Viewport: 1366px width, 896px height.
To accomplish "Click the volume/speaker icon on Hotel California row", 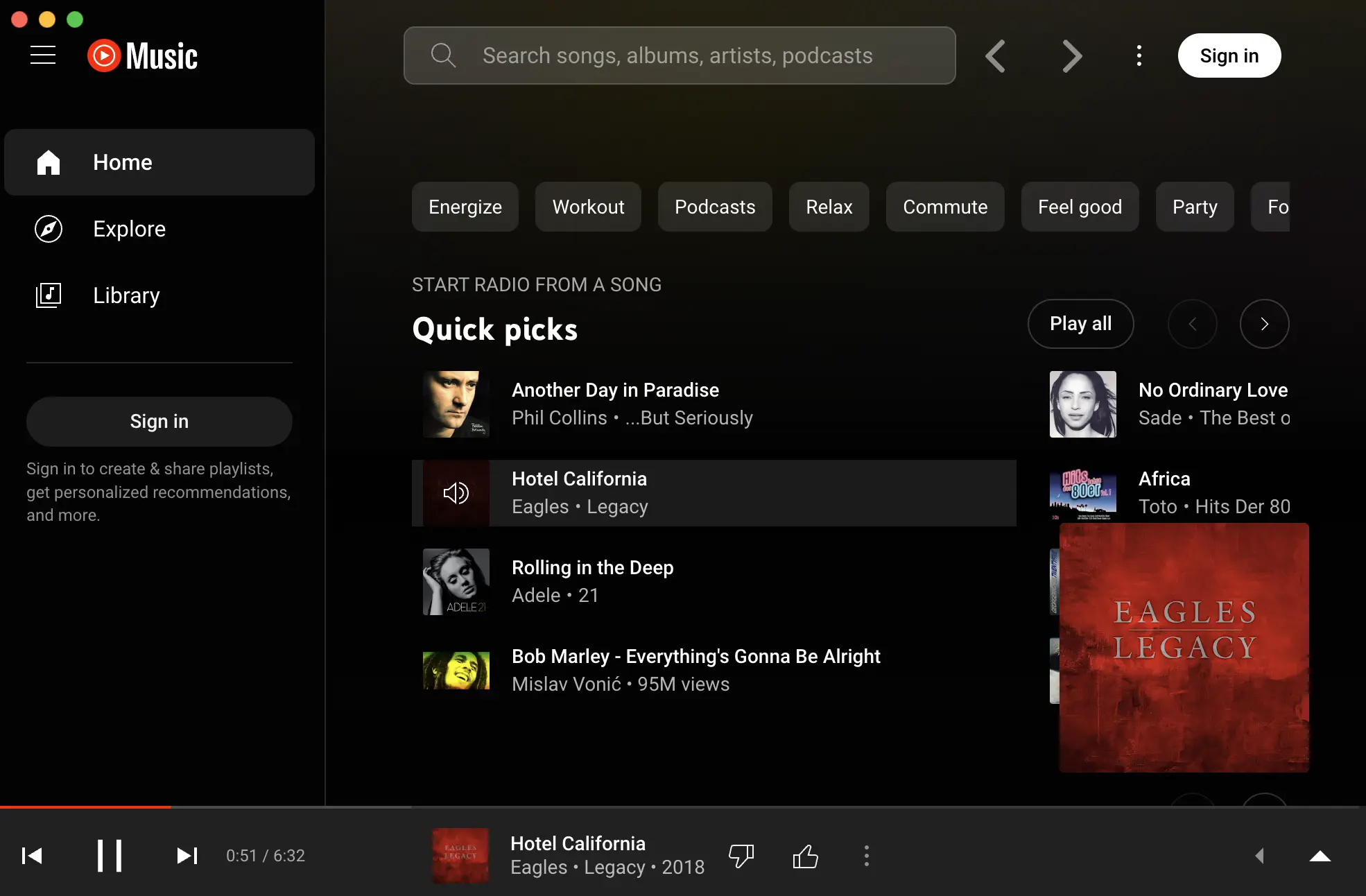I will [456, 493].
